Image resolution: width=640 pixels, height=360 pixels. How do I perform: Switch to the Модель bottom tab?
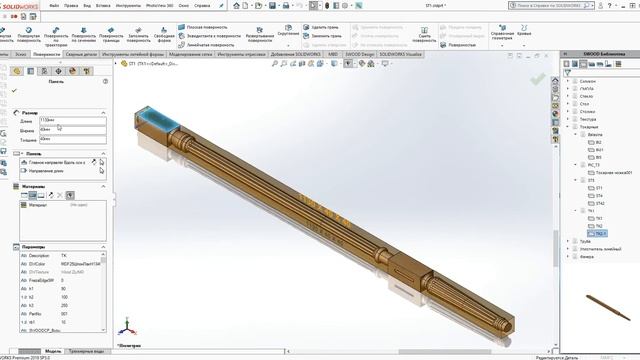point(53,351)
